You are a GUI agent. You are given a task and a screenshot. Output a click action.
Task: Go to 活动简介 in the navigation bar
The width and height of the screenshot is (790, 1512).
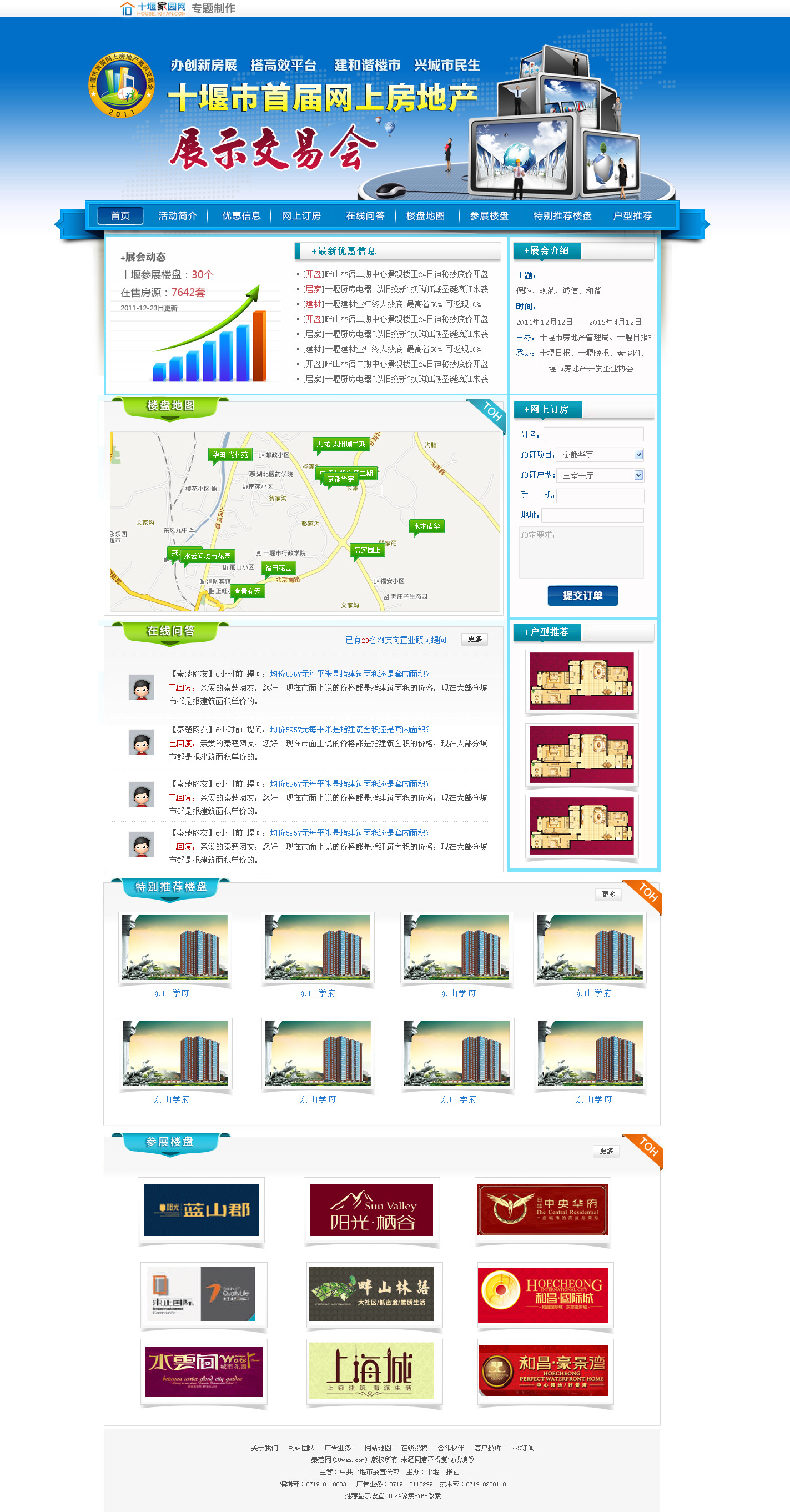177,215
